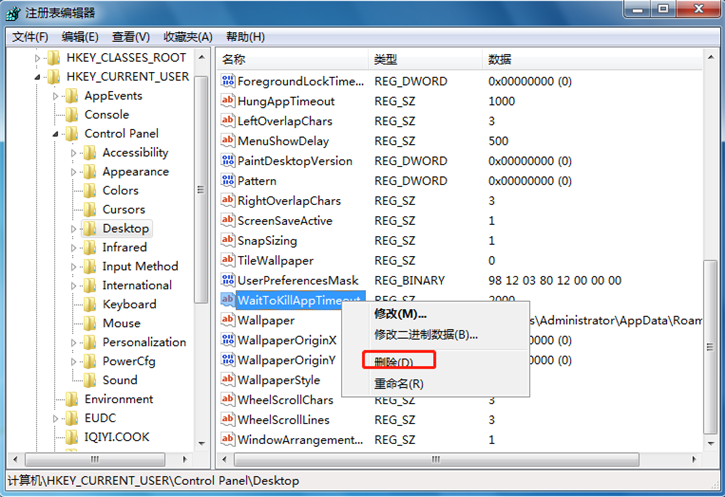Click the PaintDesktopVersion DWORD value icon
The height and width of the screenshot is (497, 725).
pos(227,161)
